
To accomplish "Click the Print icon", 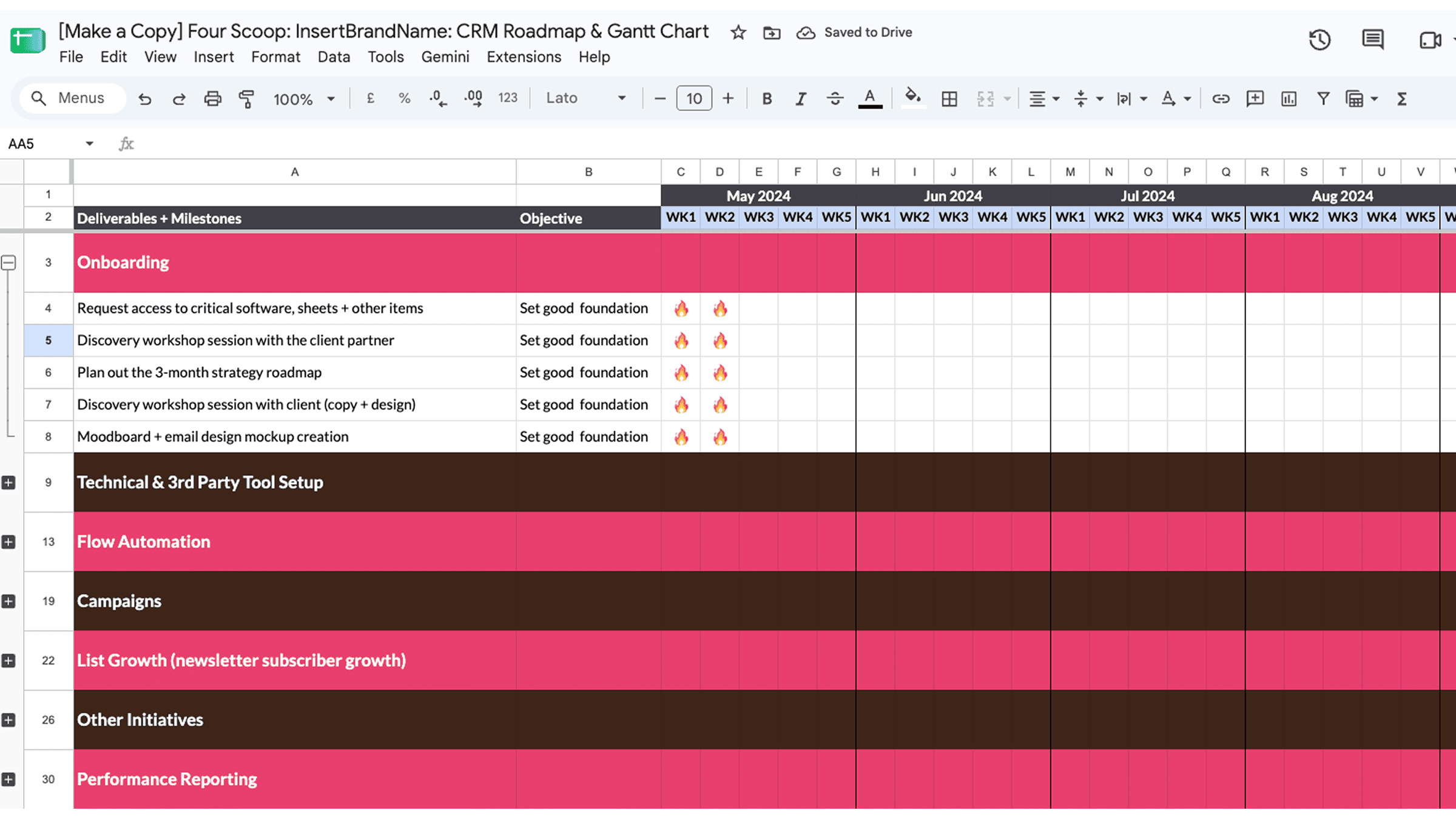I will [212, 98].
